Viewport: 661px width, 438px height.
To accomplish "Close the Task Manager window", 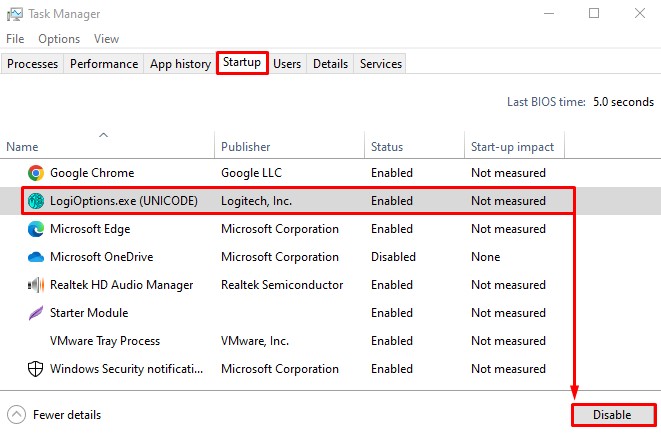I will tap(640, 13).
